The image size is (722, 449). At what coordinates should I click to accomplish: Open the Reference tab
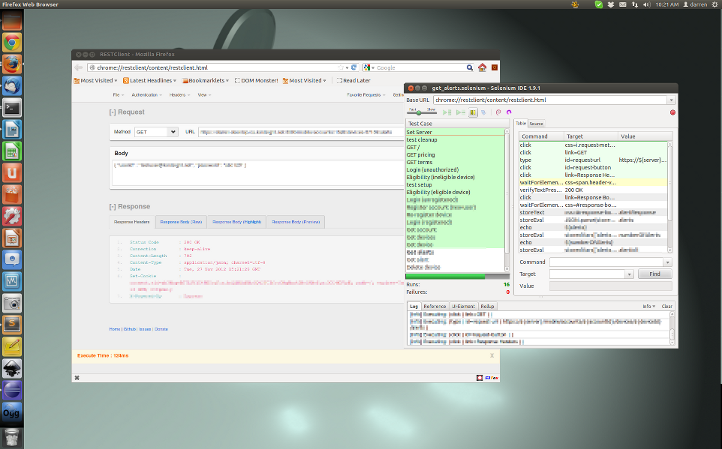pyautogui.click(x=434, y=306)
